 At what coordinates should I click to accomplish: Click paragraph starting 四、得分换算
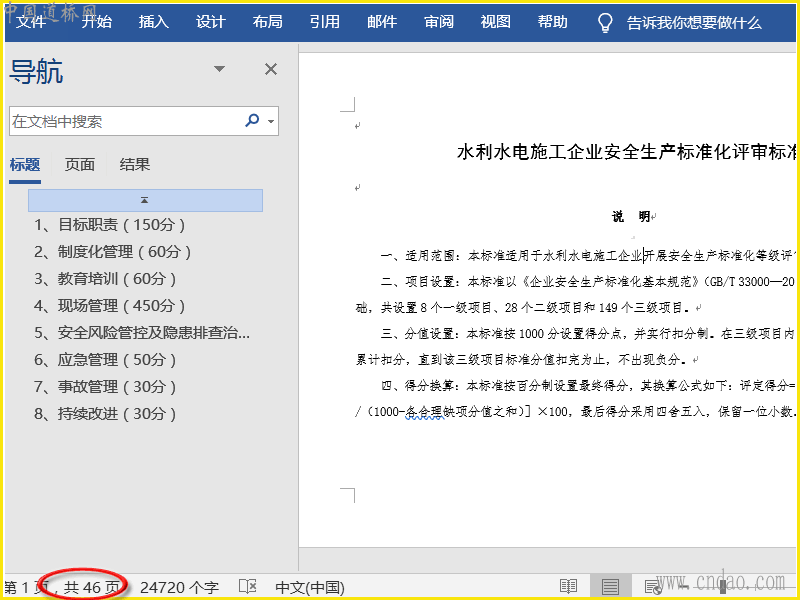click(x=577, y=398)
